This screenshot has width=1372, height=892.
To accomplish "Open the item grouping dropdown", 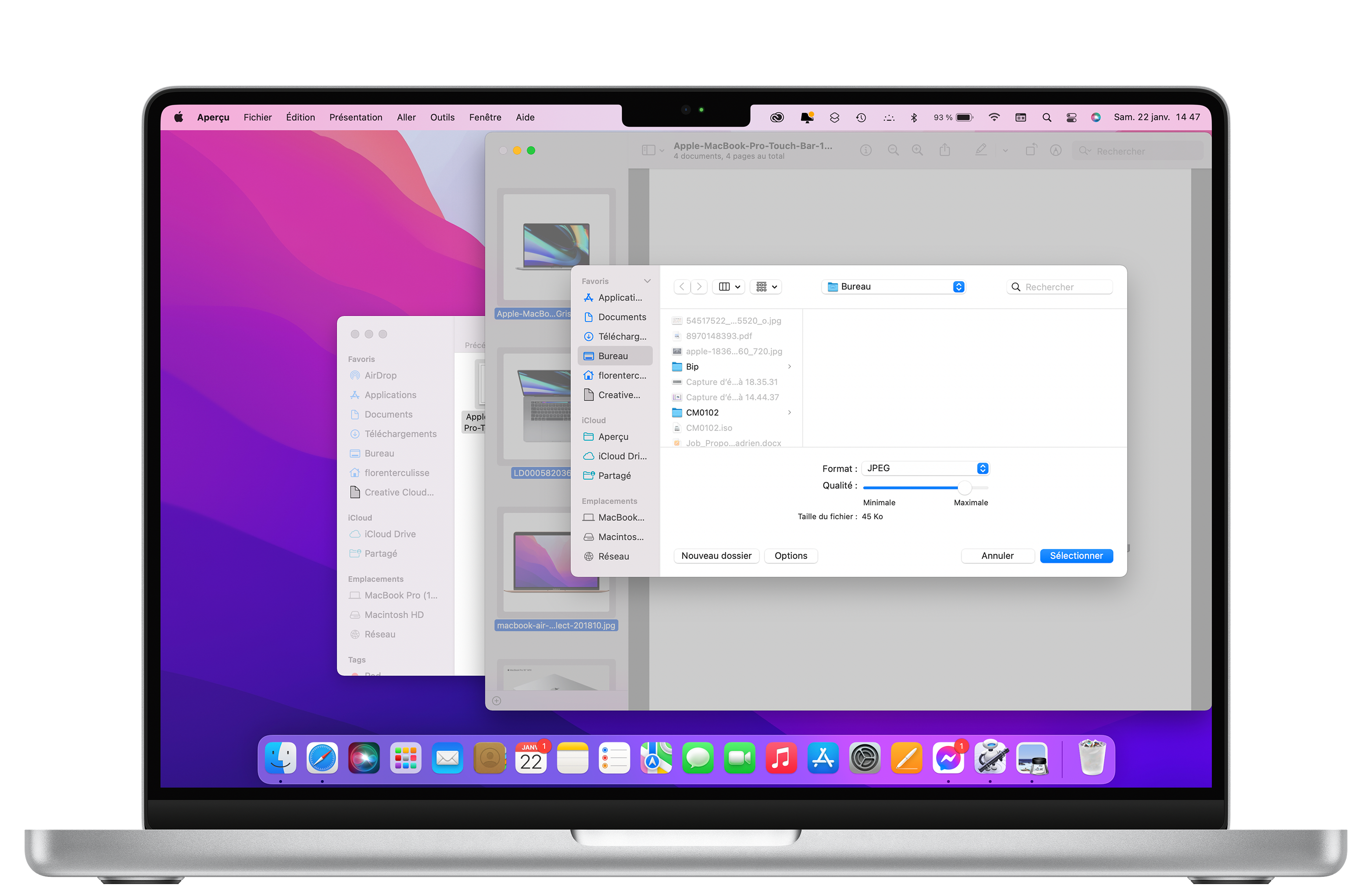I will coord(766,287).
